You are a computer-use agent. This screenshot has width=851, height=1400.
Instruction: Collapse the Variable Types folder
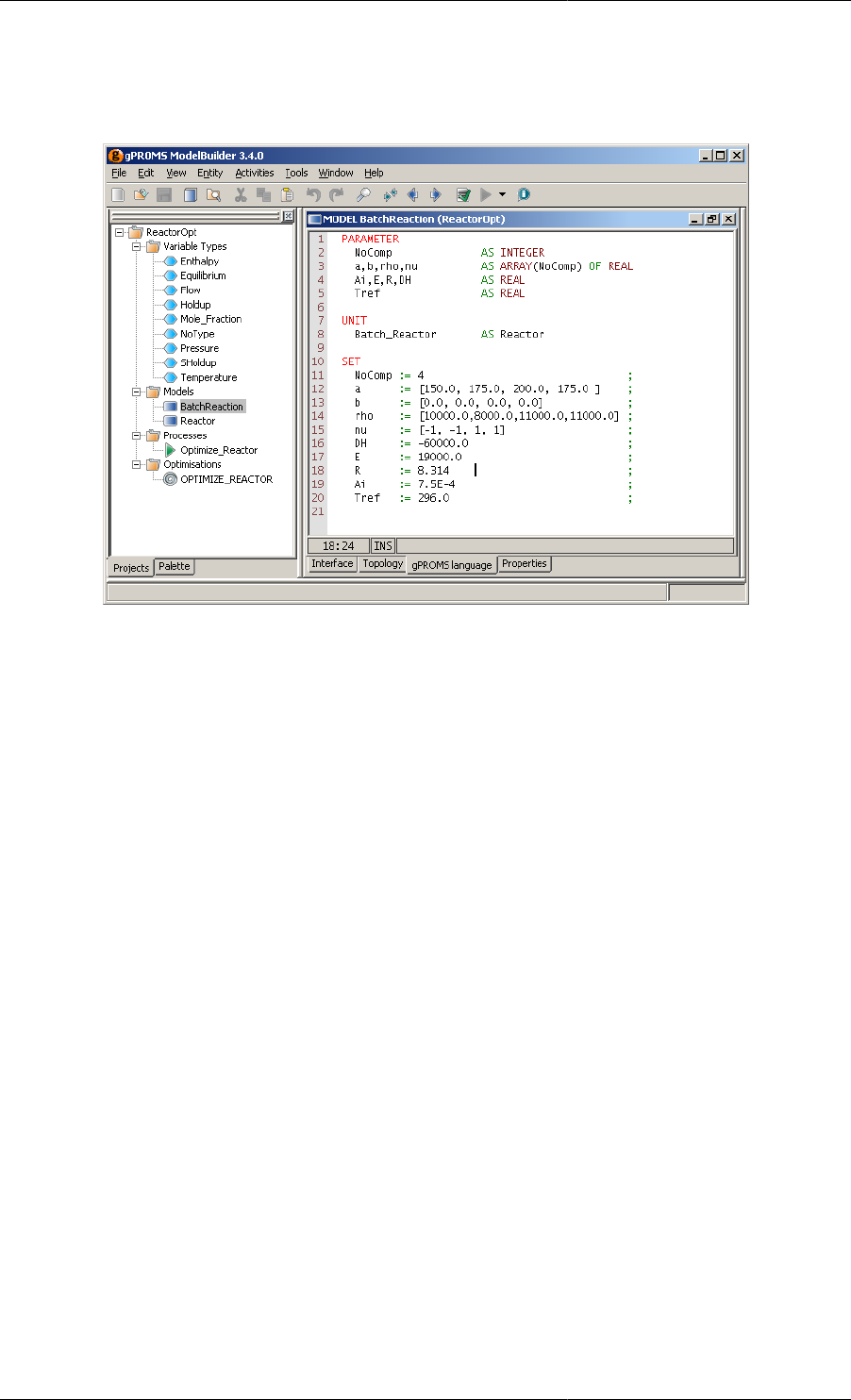click(137, 246)
